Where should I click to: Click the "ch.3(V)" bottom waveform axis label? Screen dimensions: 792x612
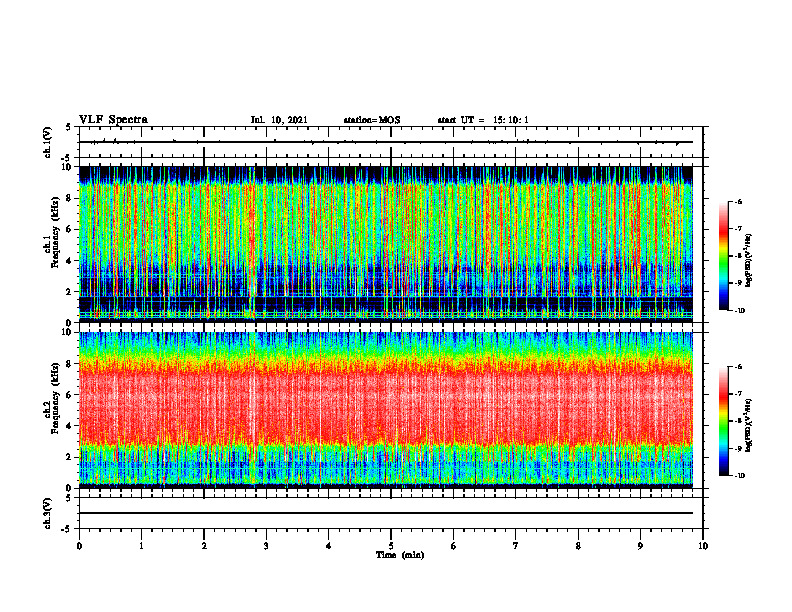tap(47, 513)
